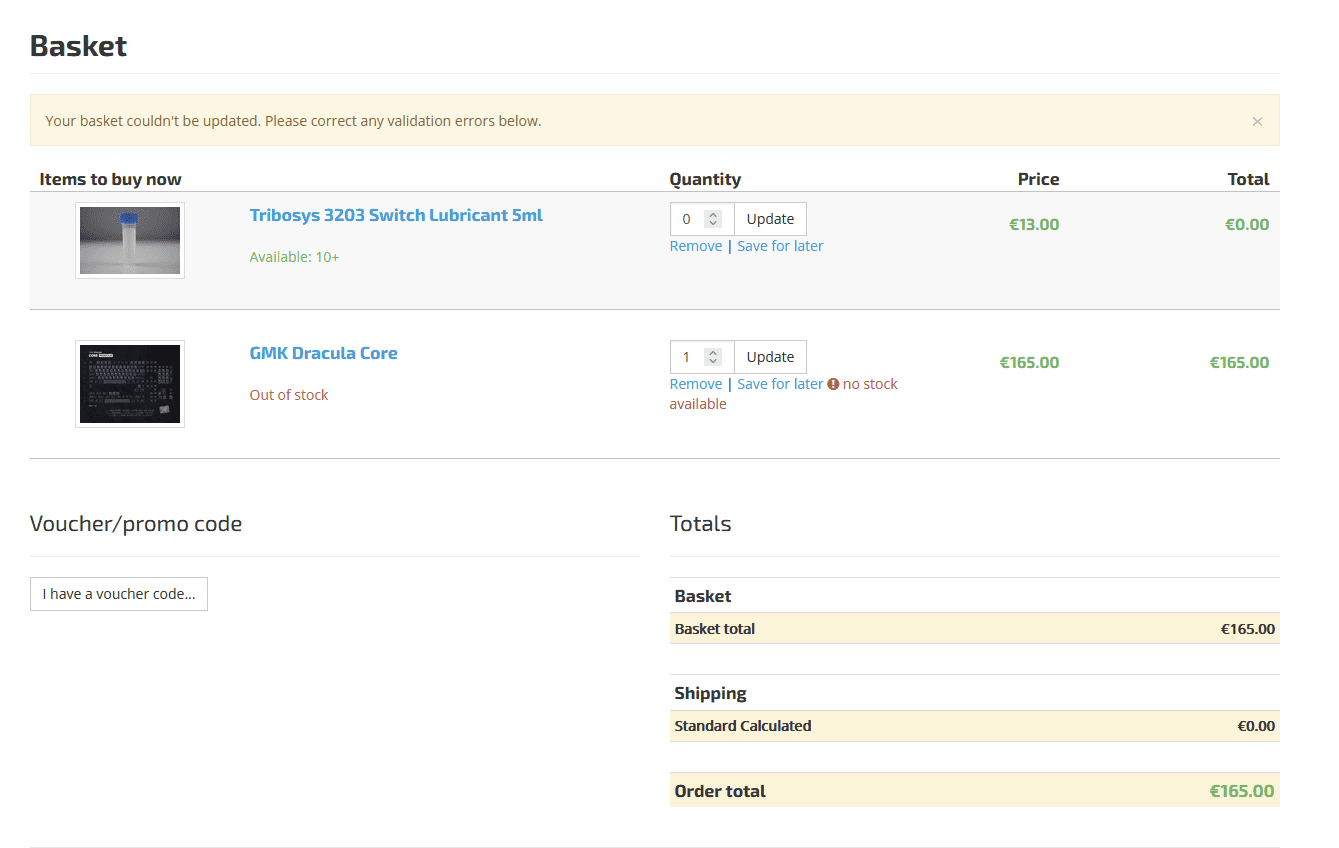
Task: Save Tribosys 3203 lubricant for later
Action: point(780,246)
